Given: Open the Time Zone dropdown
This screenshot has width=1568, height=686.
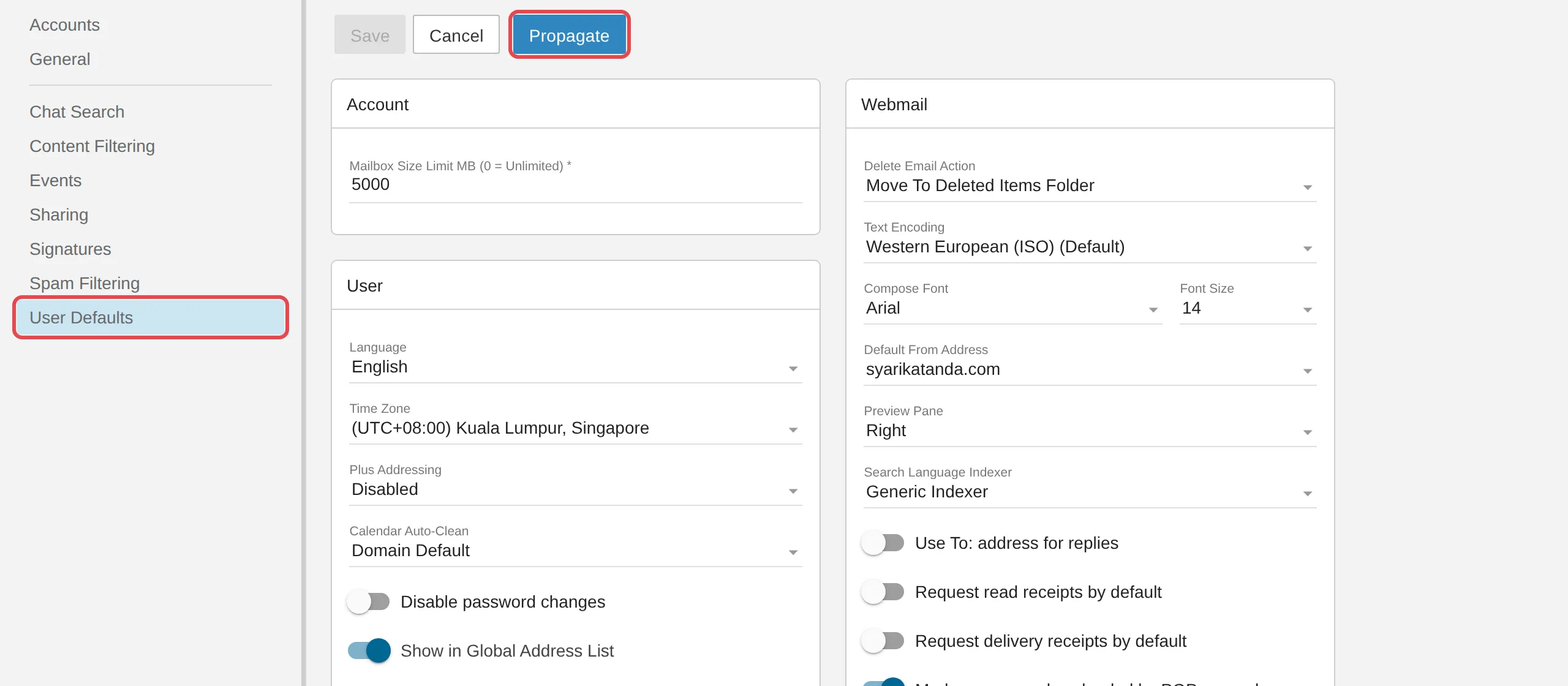Looking at the screenshot, I should click(x=575, y=428).
